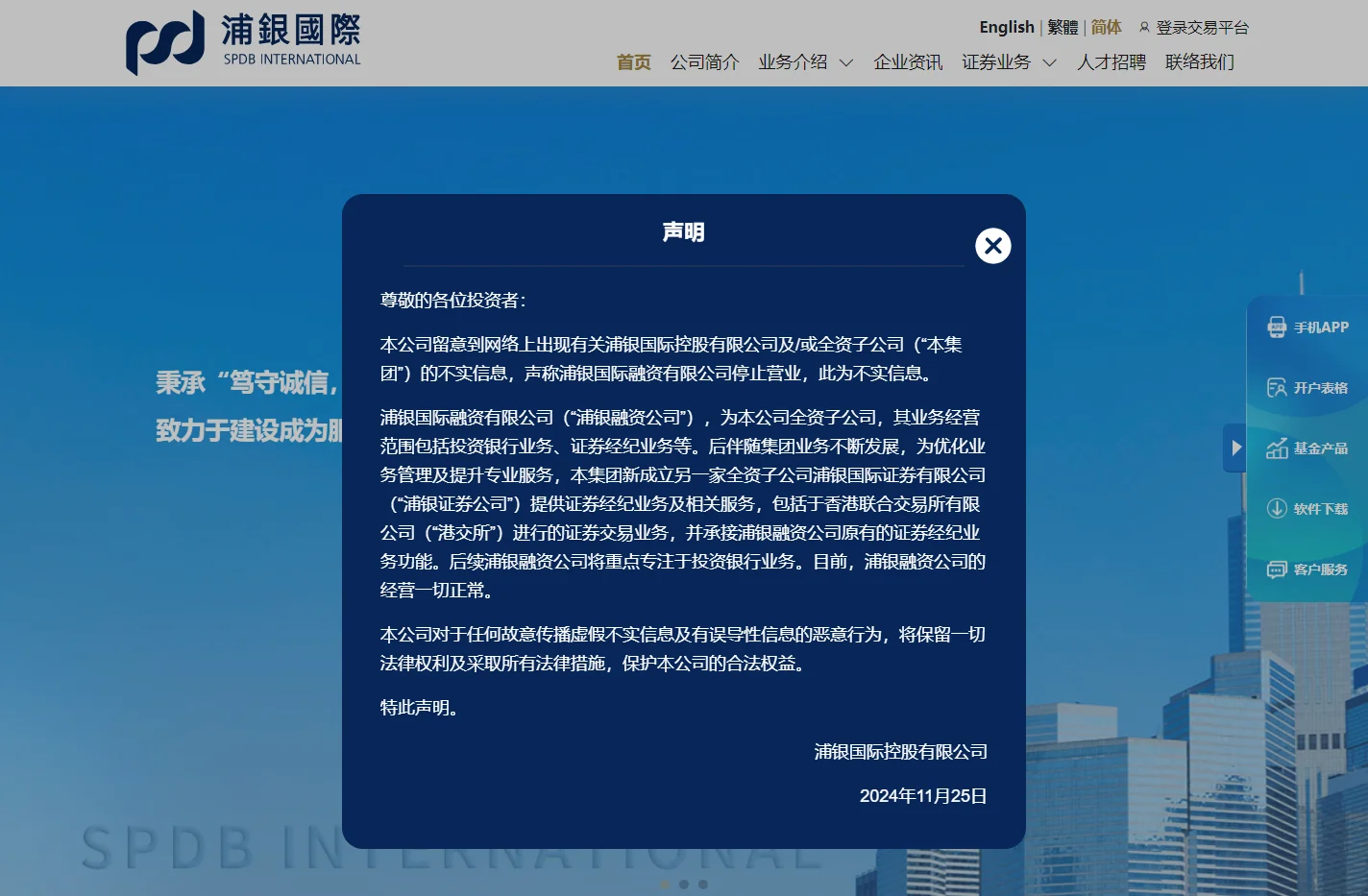Click the 特此声明 line

coord(420,708)
